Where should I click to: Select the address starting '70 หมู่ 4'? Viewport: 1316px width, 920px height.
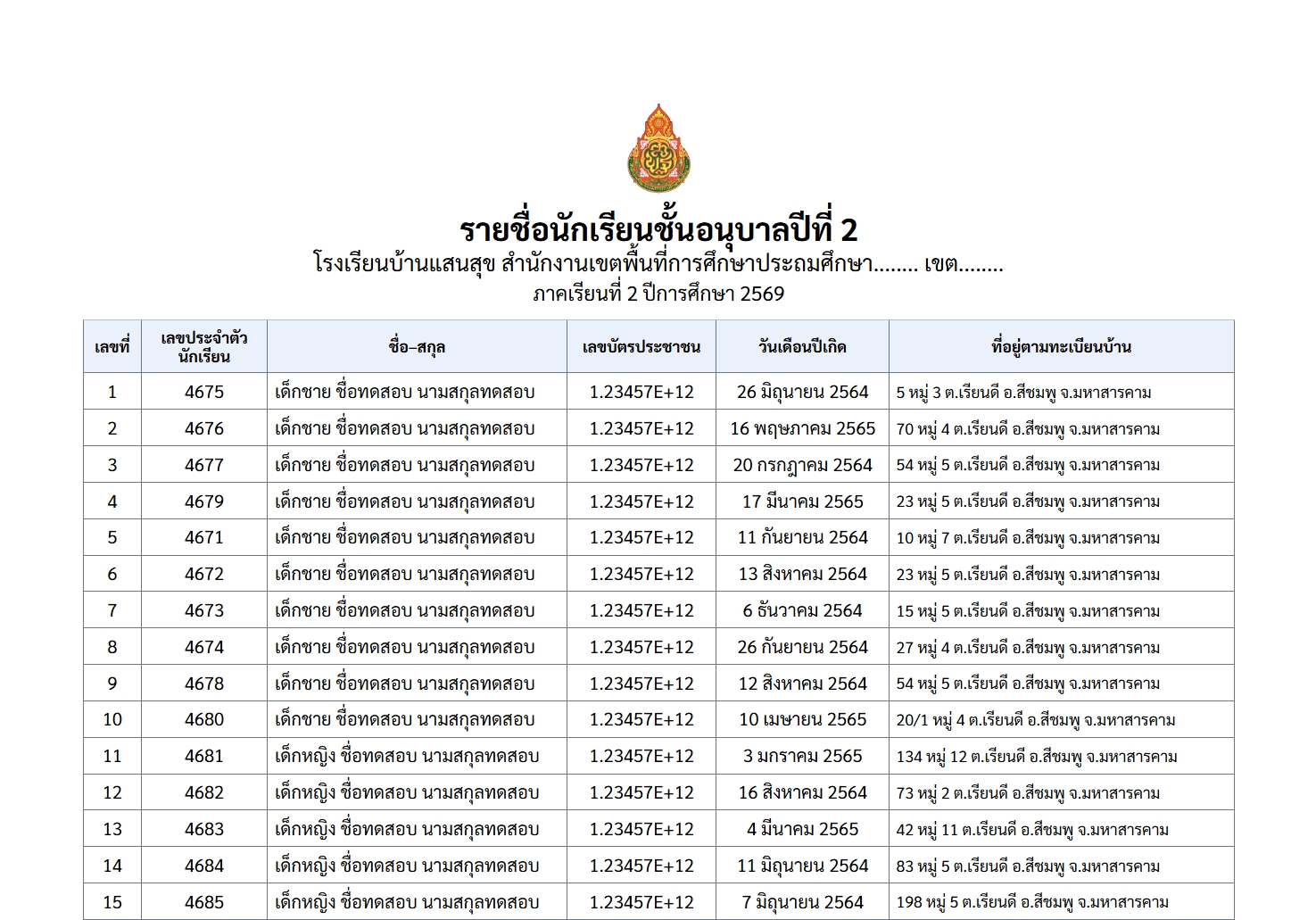coord(1028,429)
